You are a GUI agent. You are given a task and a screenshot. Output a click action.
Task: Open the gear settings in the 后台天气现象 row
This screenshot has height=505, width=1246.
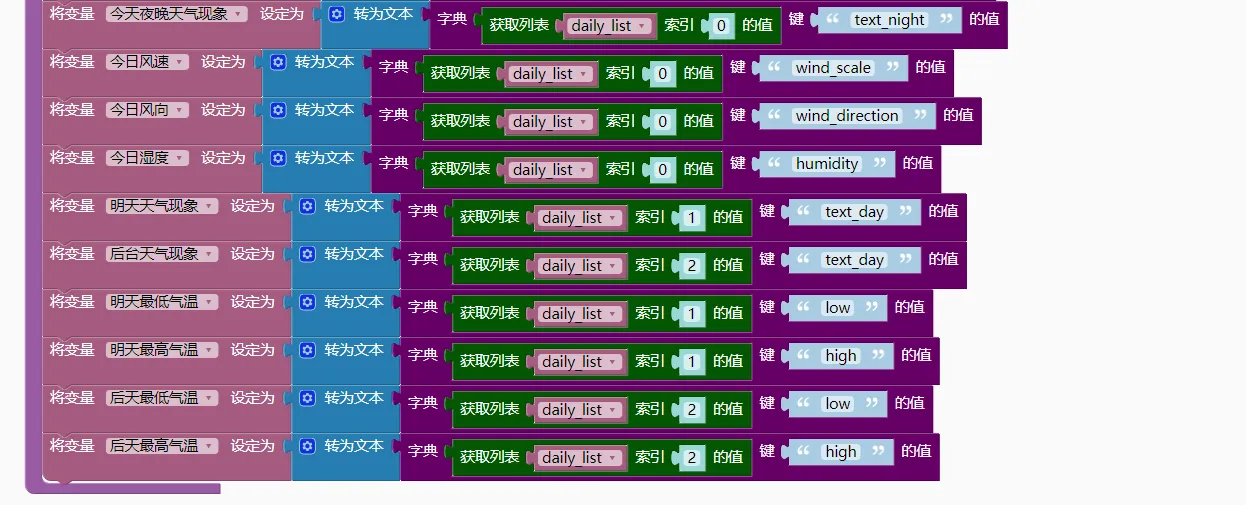click(307, 254)
